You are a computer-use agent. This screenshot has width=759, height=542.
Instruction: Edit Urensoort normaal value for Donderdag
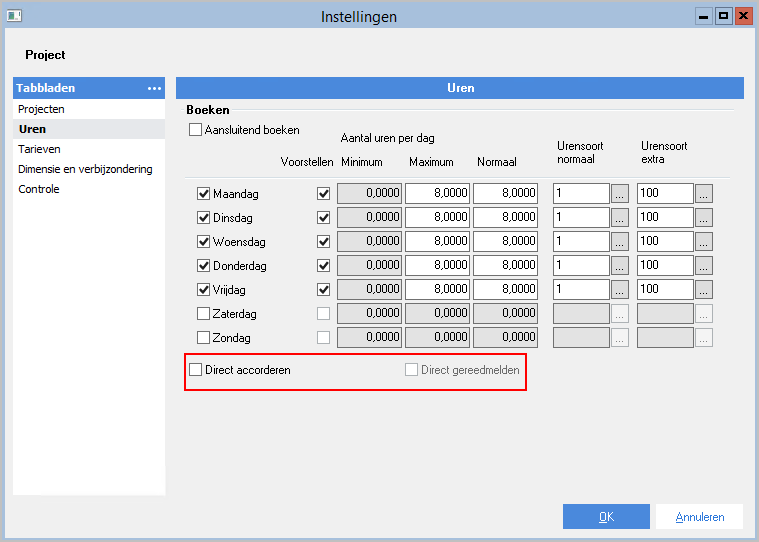click(581, 266)
